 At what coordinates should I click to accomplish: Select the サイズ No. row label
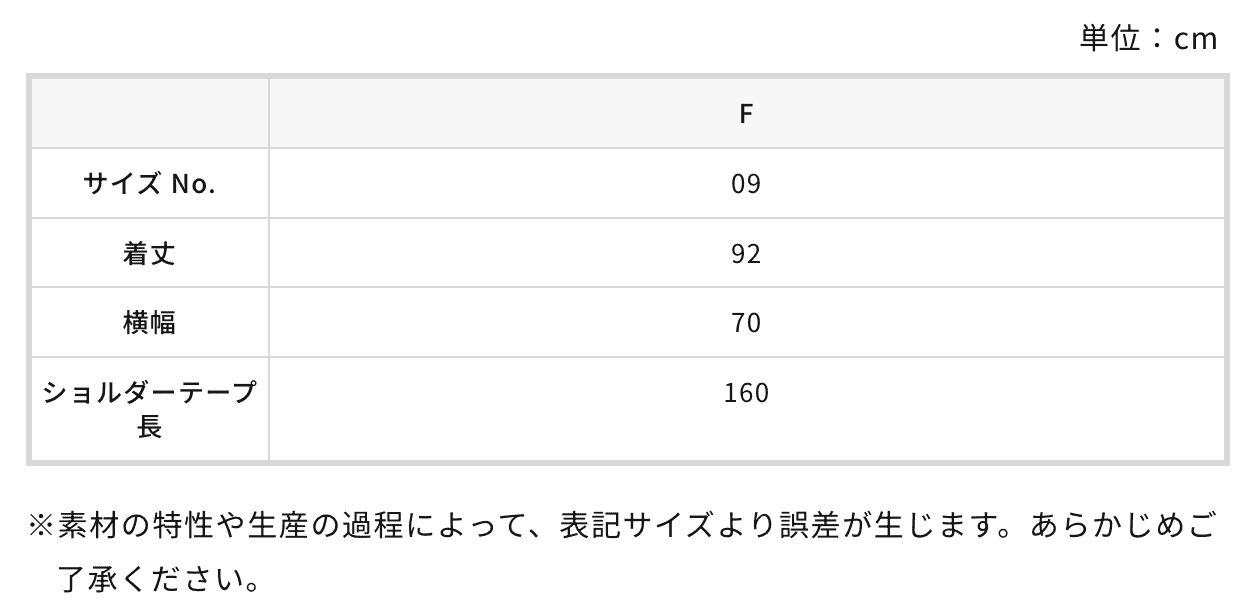[150, 184]
